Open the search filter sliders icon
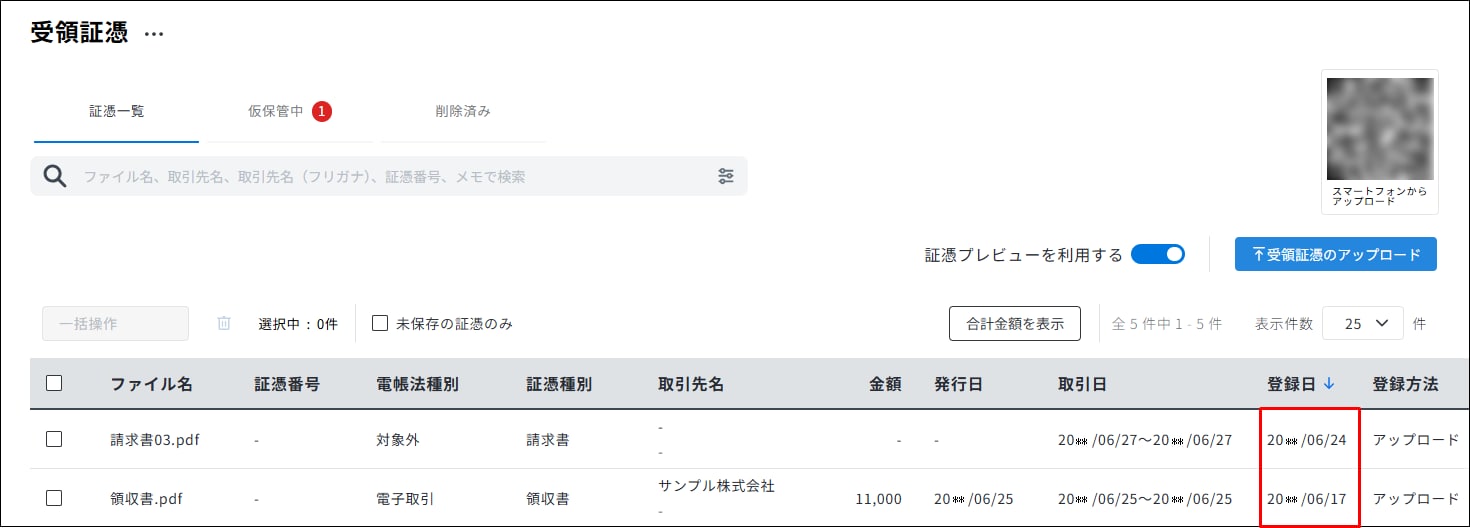The width and height of the screenshot is (1470, 528). tap(726, 176)
